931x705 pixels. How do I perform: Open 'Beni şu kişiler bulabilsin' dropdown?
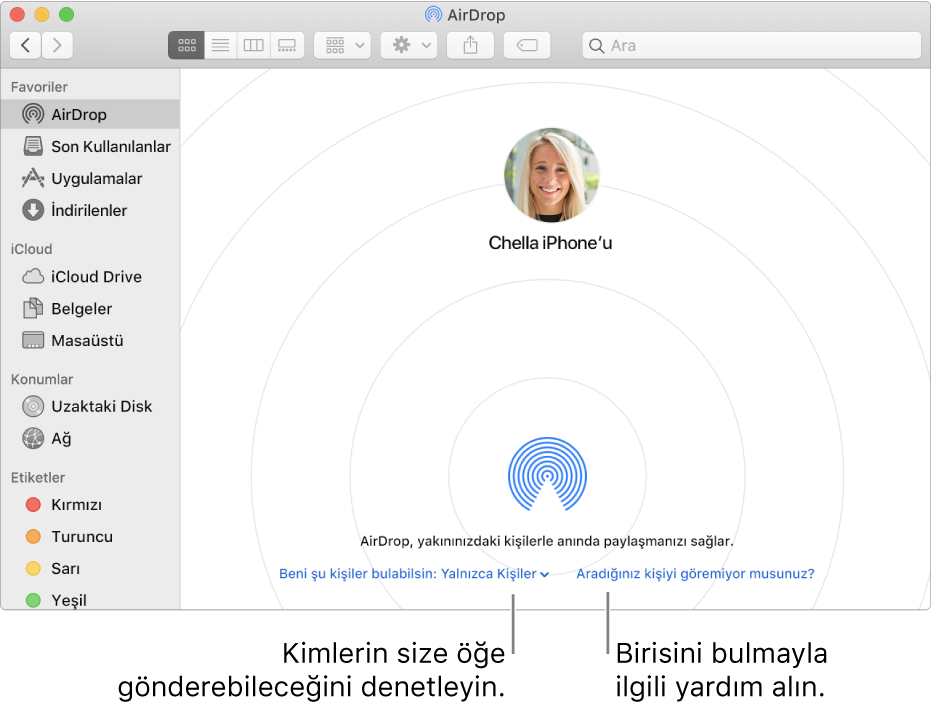414,574
